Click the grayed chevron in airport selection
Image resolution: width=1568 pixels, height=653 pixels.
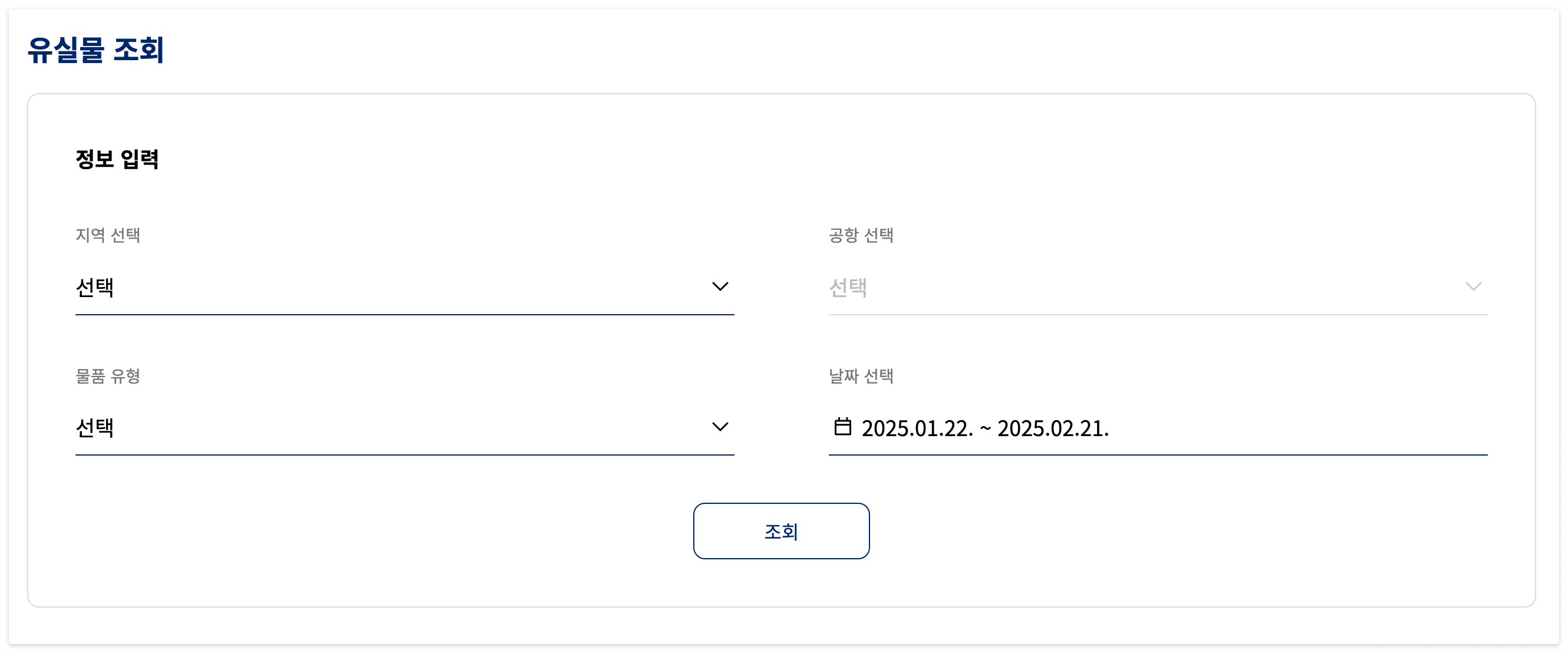(x=1473, y=286)
